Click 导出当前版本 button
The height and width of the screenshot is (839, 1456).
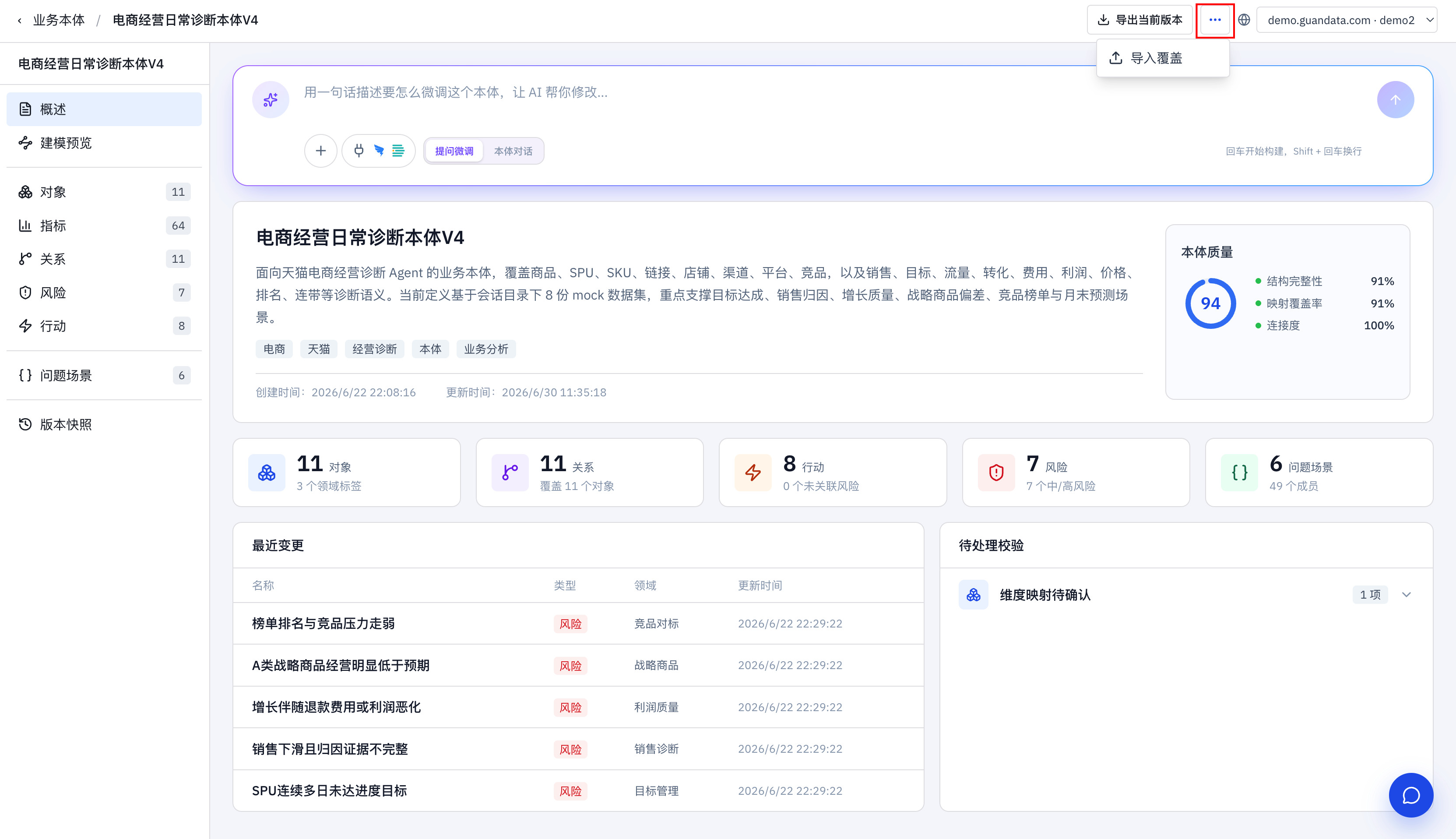click(x=1140, y=20)
